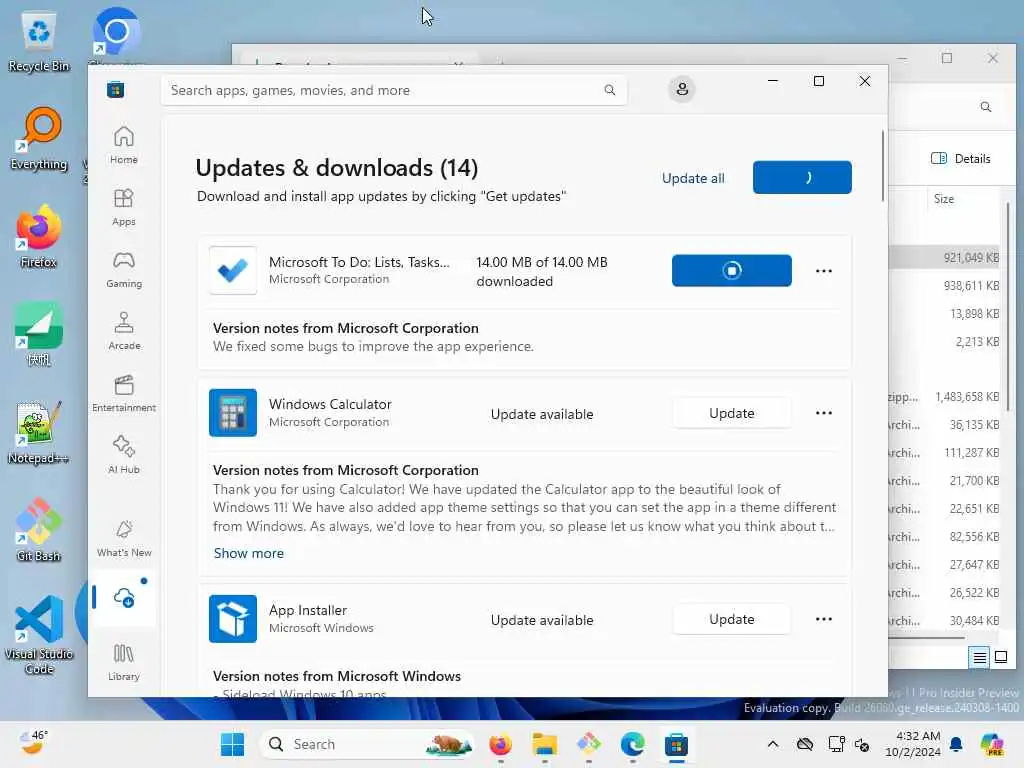The image size is (1024, 768).
Task: Open the user account profile icon
Action: click(682, 89)
